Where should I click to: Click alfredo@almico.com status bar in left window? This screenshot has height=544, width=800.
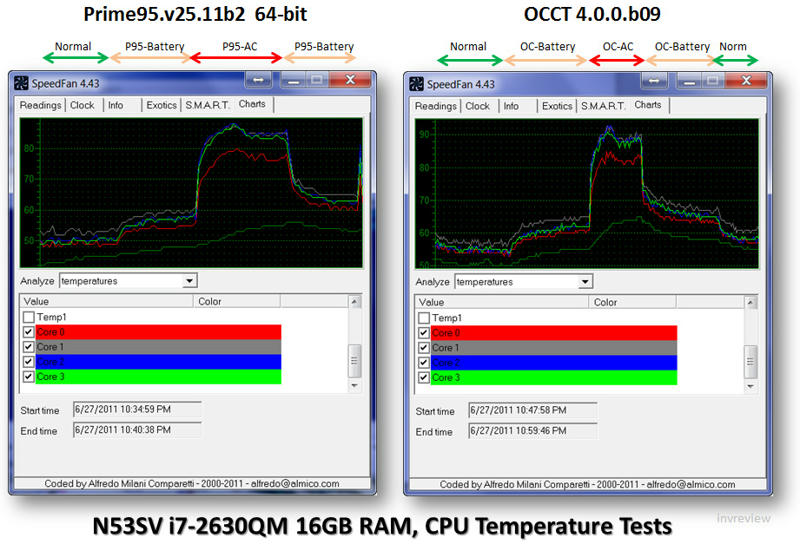pyautogui.click(x=192, y=483)
